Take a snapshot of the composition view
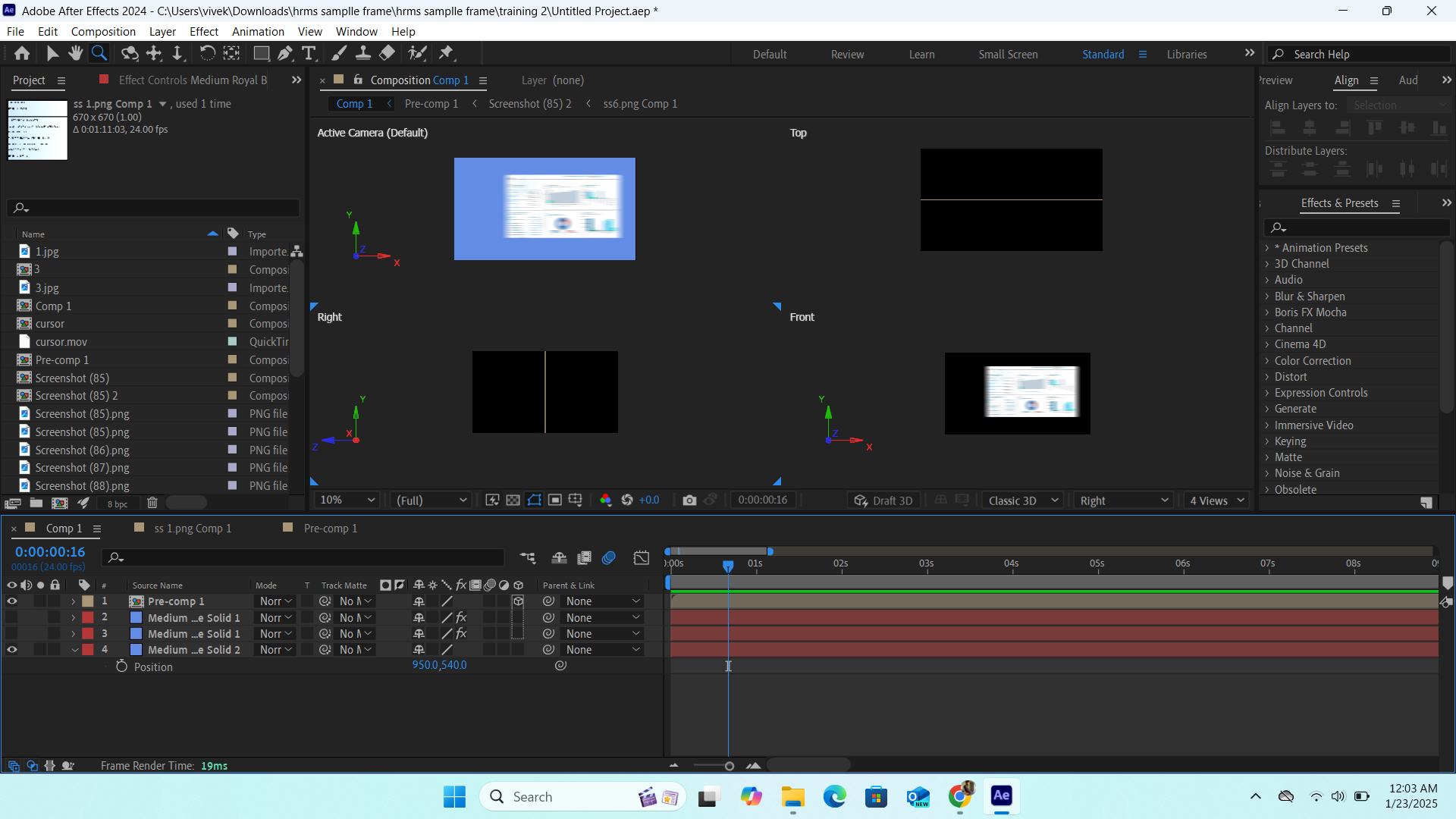Image resolution: width=1456 pixels, height=819 pixels. [690, 500]
